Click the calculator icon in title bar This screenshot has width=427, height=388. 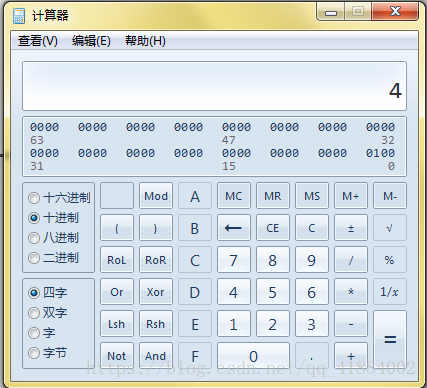point(19,16)
